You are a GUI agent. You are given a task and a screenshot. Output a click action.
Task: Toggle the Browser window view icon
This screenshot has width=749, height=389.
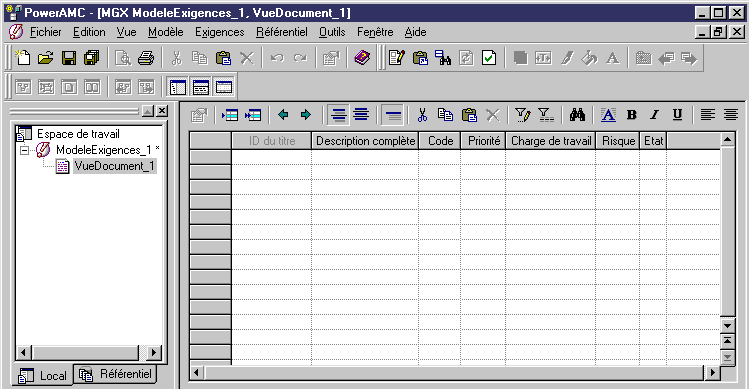[178, 87]
